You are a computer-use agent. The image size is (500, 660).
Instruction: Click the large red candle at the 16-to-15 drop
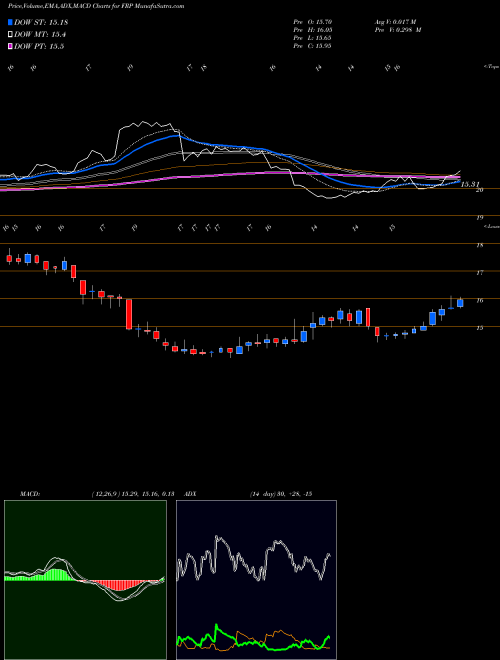129,314
